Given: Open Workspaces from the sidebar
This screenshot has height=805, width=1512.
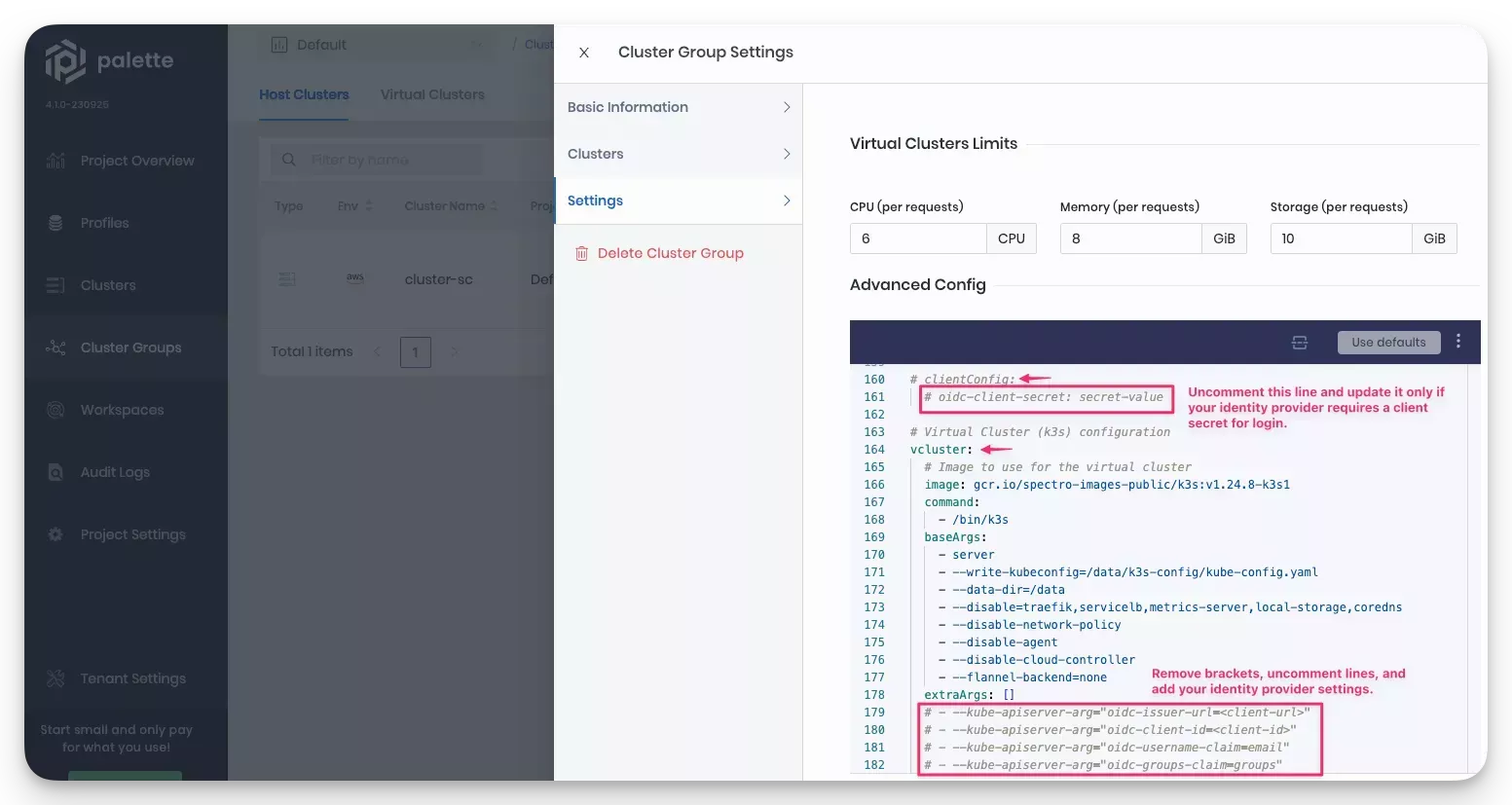Looking at the screenshot, I should (122, 410).
